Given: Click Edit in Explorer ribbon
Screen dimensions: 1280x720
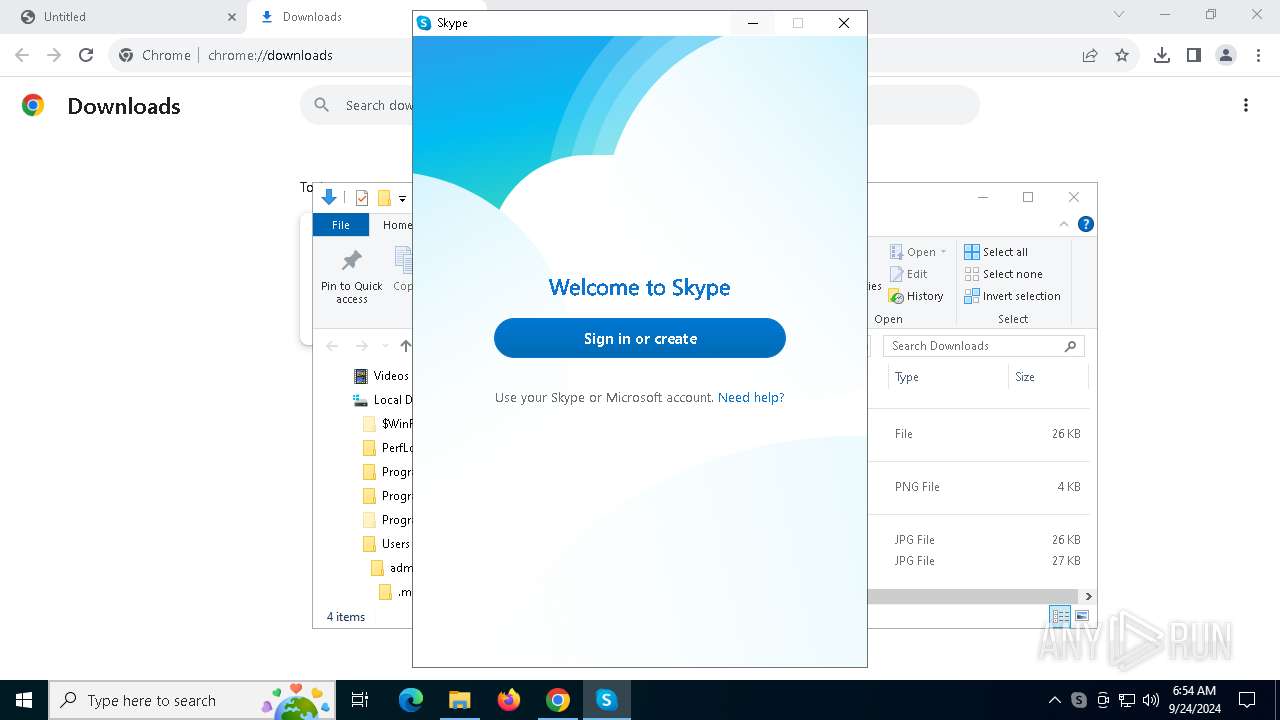Looking at the screenshot, I should pyautogui.click(x=908, y=274).
